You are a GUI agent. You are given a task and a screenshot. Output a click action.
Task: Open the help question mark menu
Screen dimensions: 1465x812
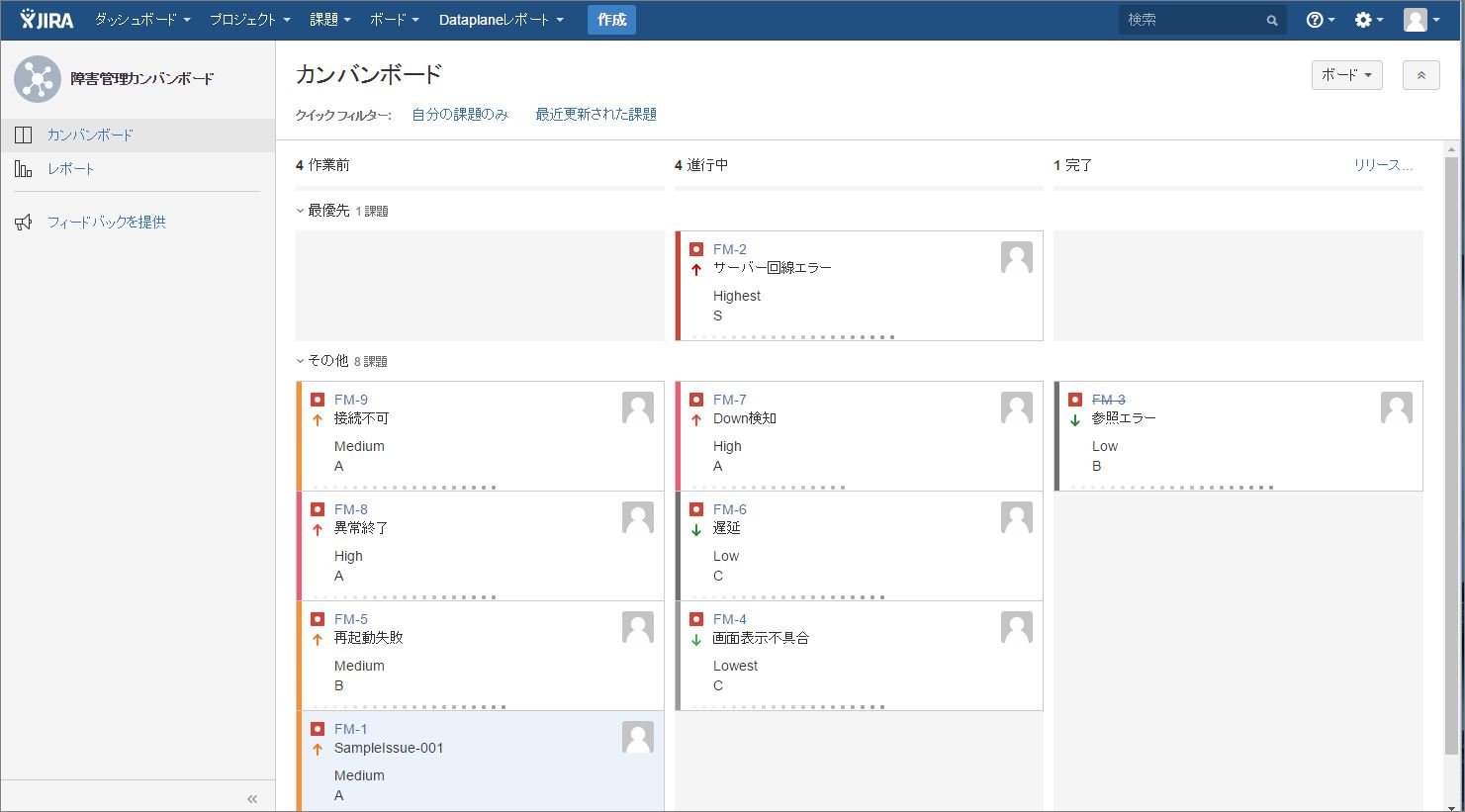point(1321,20)
